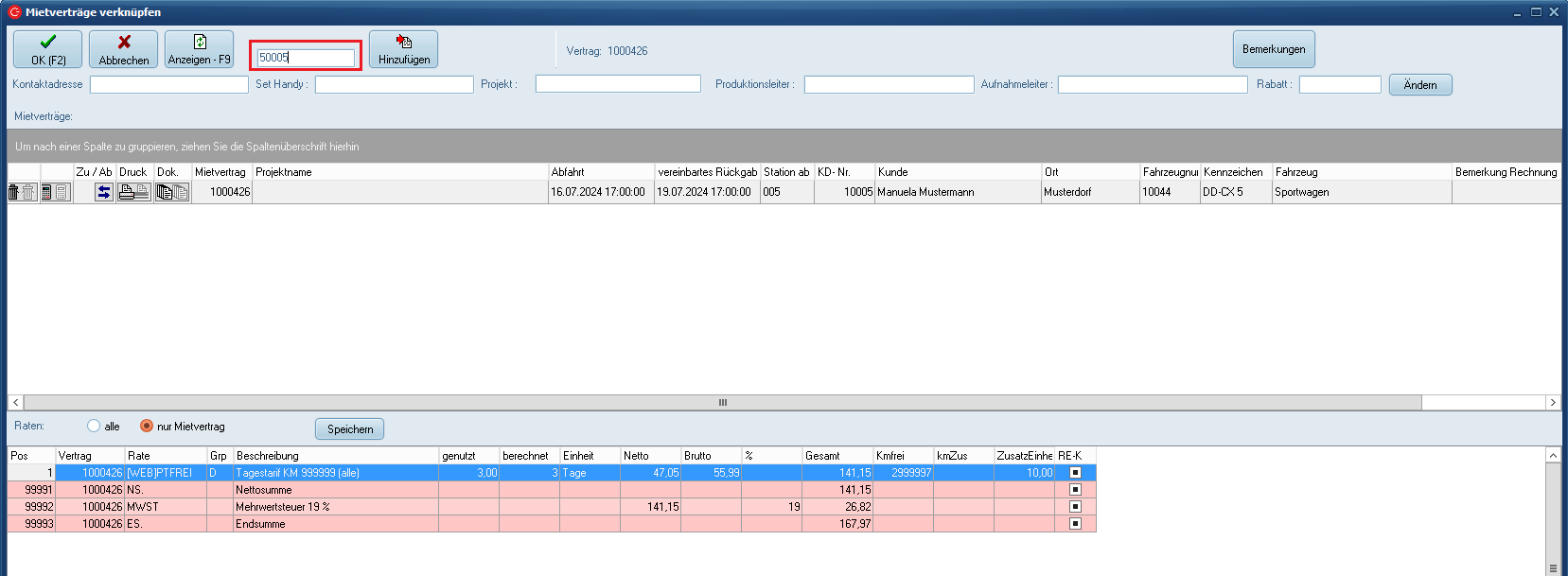Image resolution: width=1568 pixels, height=576 pixels.
Task: Click the Speichern button
Action: [x=349, y=429]
